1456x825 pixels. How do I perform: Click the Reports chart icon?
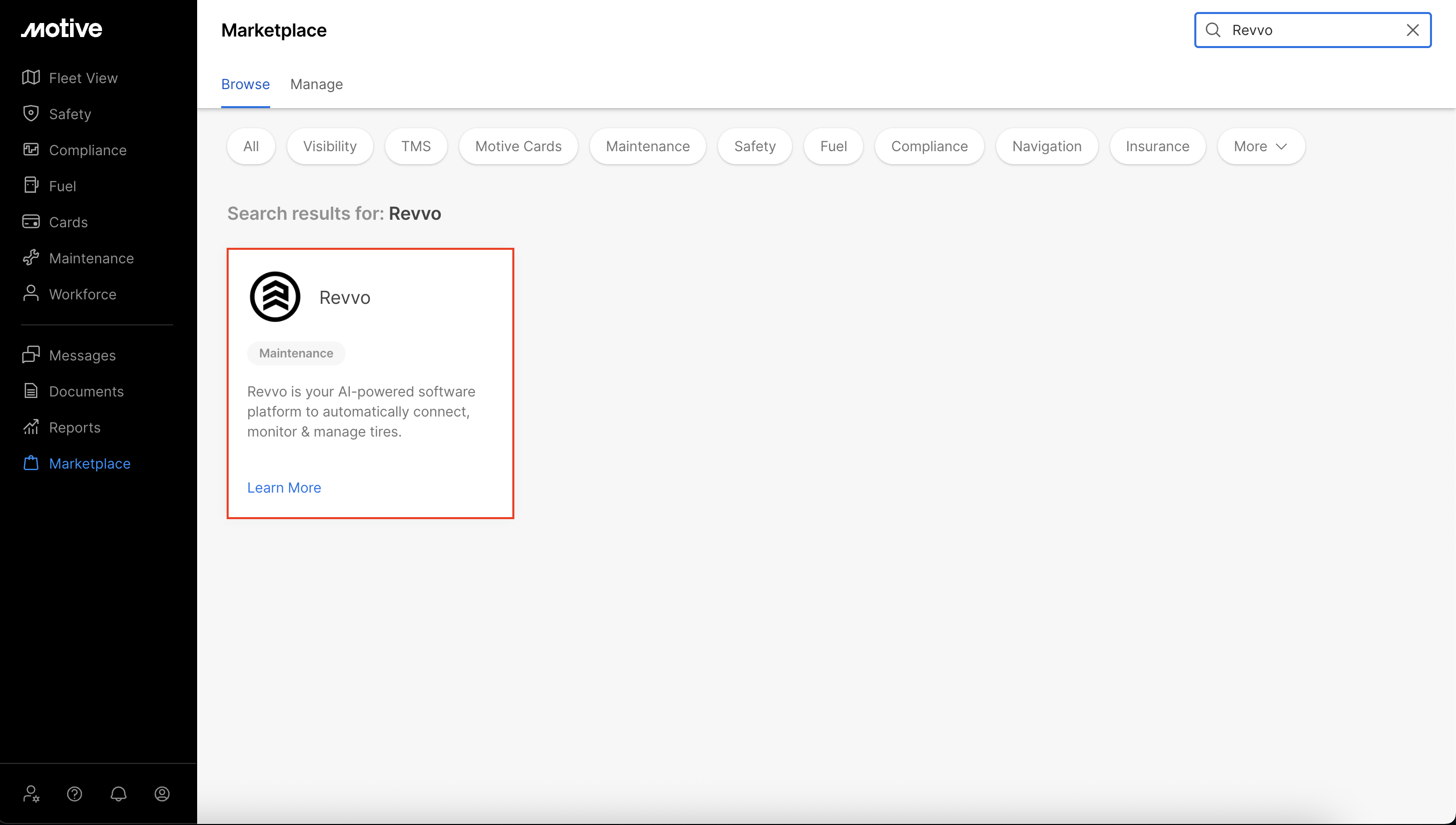point(31,427)
